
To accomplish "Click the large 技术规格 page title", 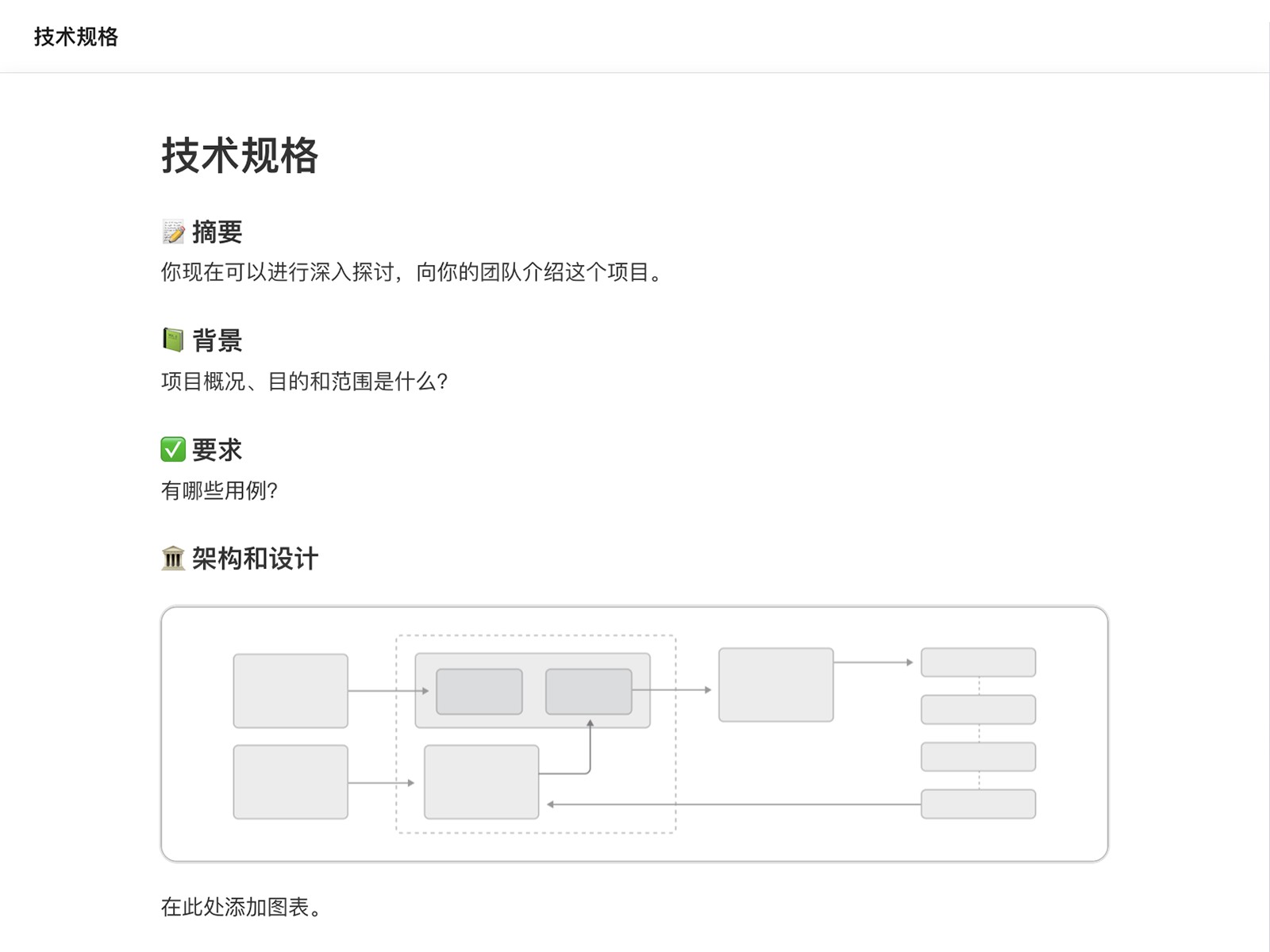I will click(x=240, y=155).
